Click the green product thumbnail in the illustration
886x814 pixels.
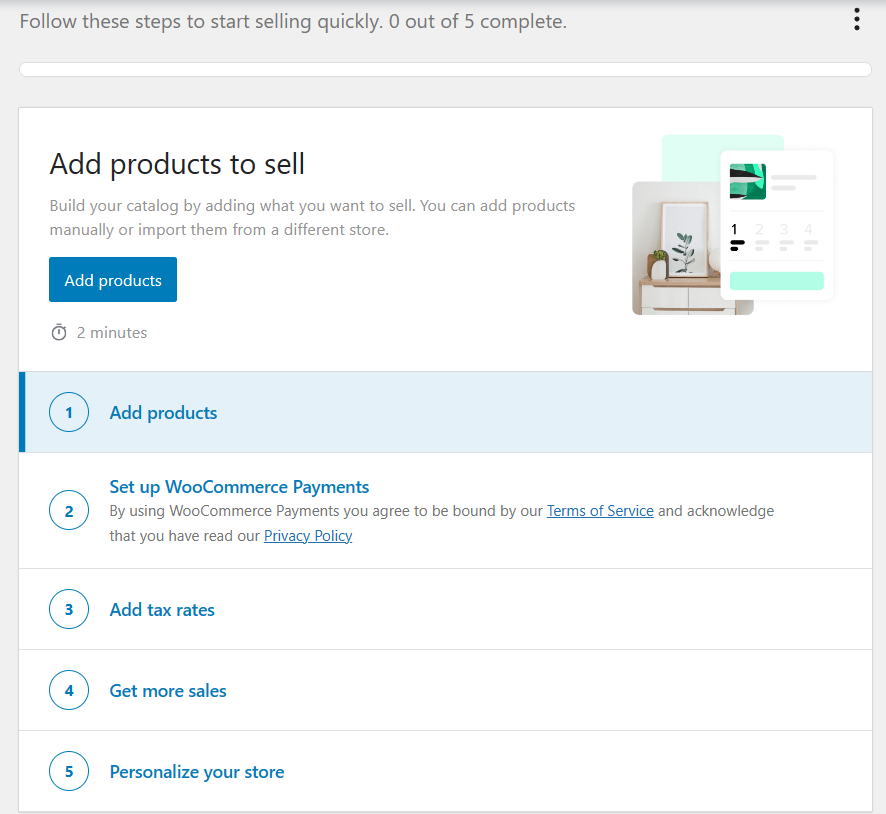pyautogui.click(x=748, y=181)
